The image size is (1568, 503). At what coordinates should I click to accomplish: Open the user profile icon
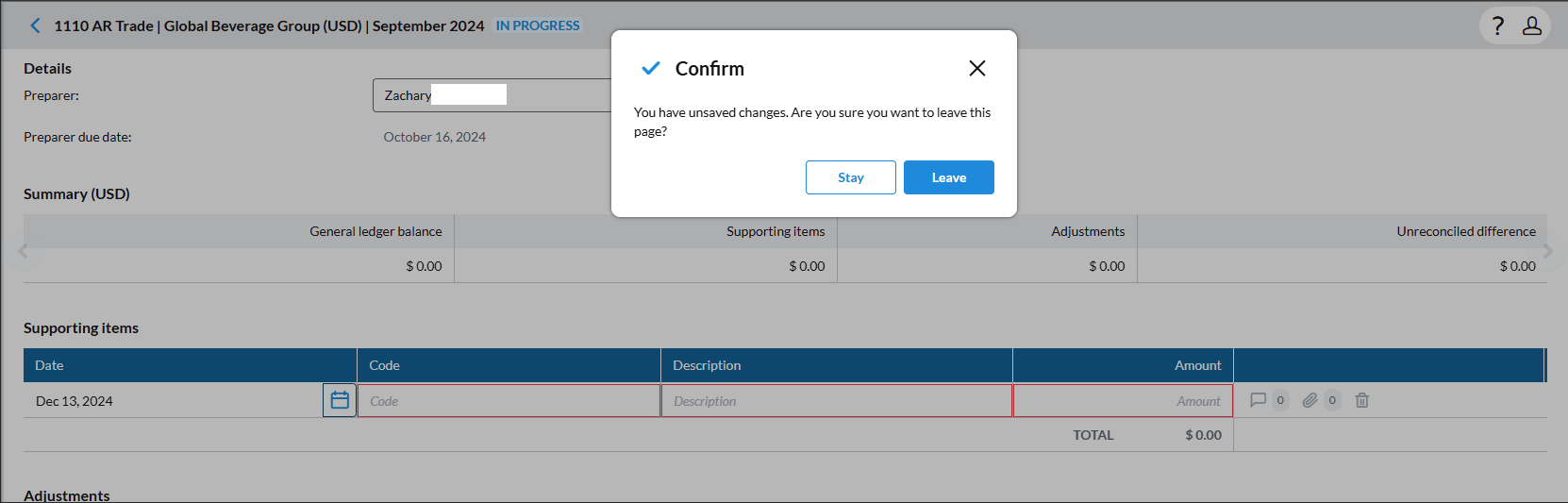[1532, 25]
